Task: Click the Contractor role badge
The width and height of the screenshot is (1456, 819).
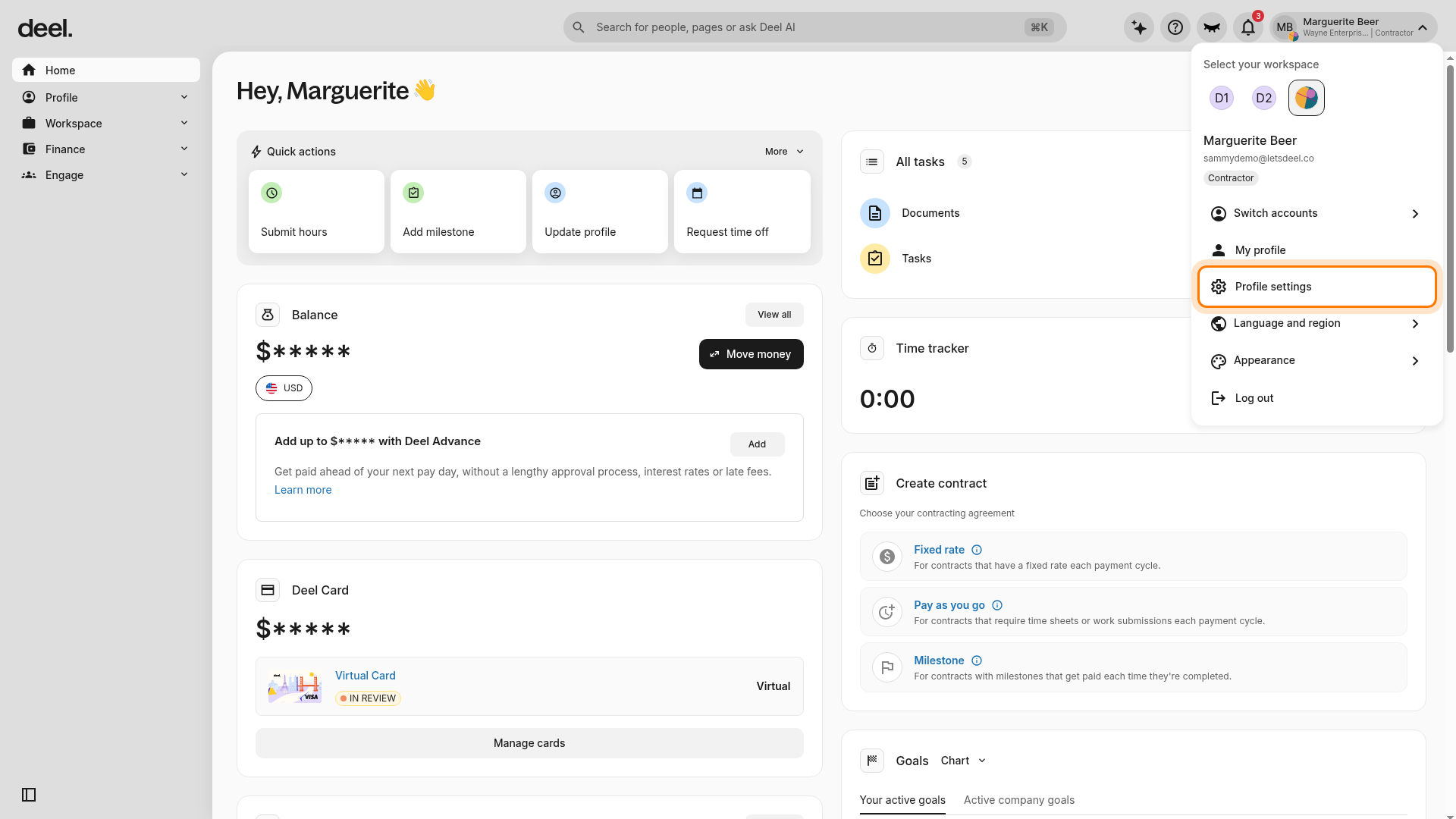Action: pyautogui.click(x=1231, y=178)
